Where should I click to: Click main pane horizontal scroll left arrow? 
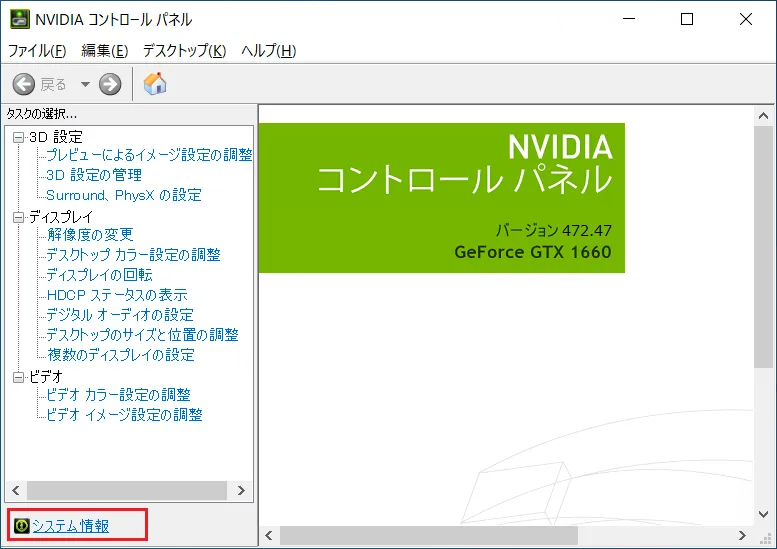point(269,536)
